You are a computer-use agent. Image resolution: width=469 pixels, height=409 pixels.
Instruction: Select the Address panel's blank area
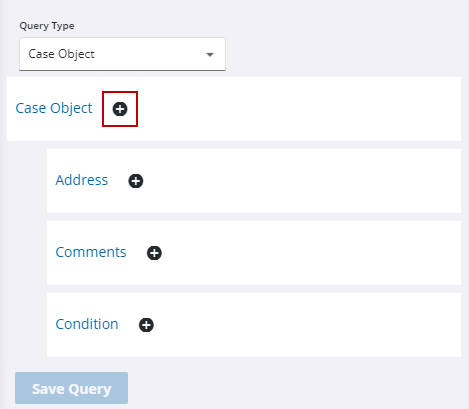click(300, 181)
